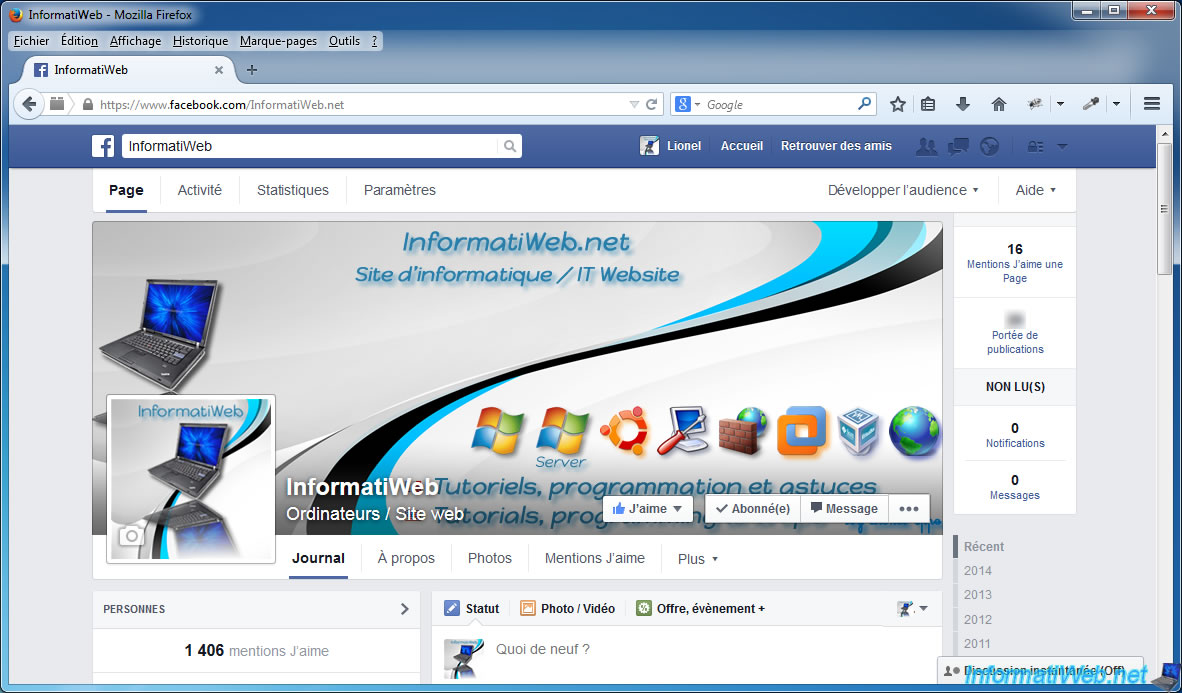Click Portée de publications link
The image size is (1182, 693).
1015,342
